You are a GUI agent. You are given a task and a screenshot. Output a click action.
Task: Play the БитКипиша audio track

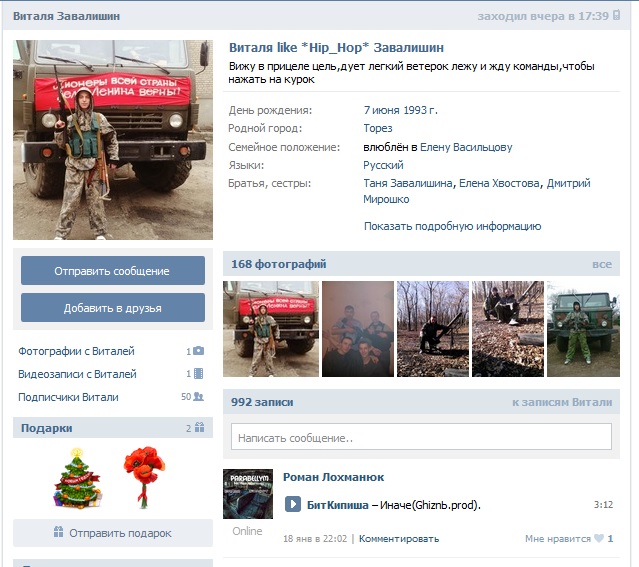point(293,505)
